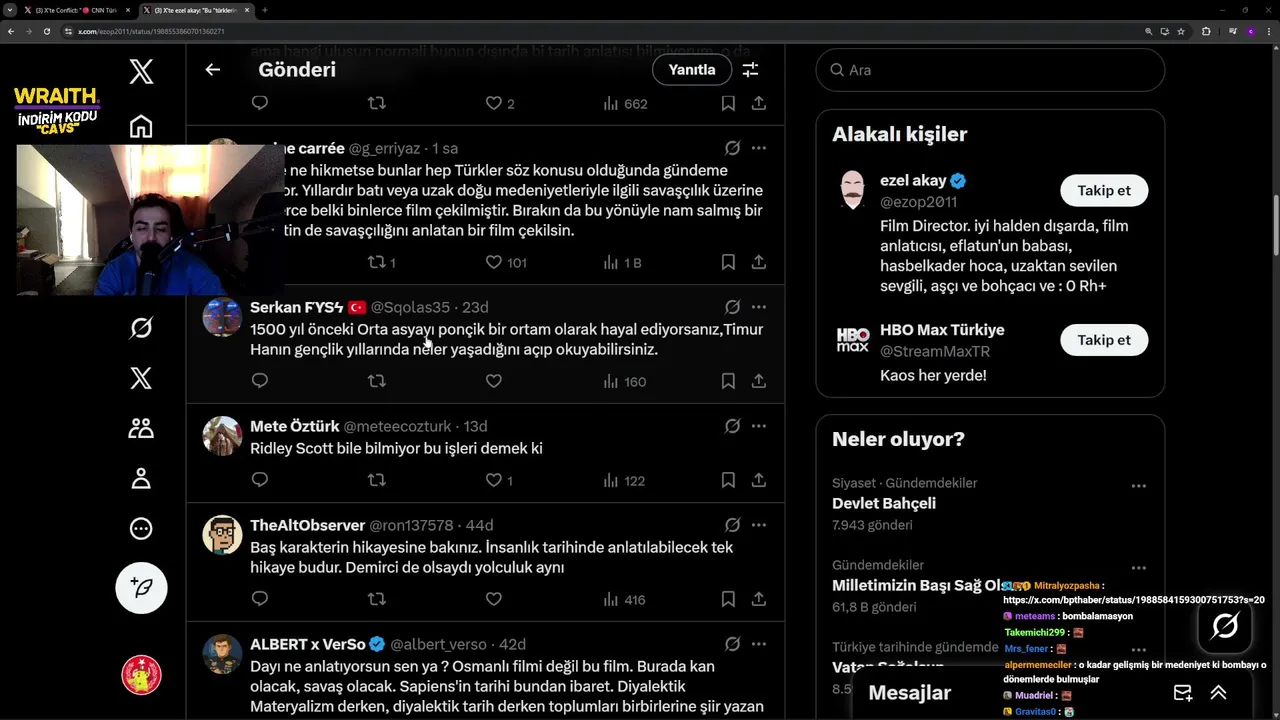
Task: Open the tab search dropdown in browser
Action: coord(10,10)
